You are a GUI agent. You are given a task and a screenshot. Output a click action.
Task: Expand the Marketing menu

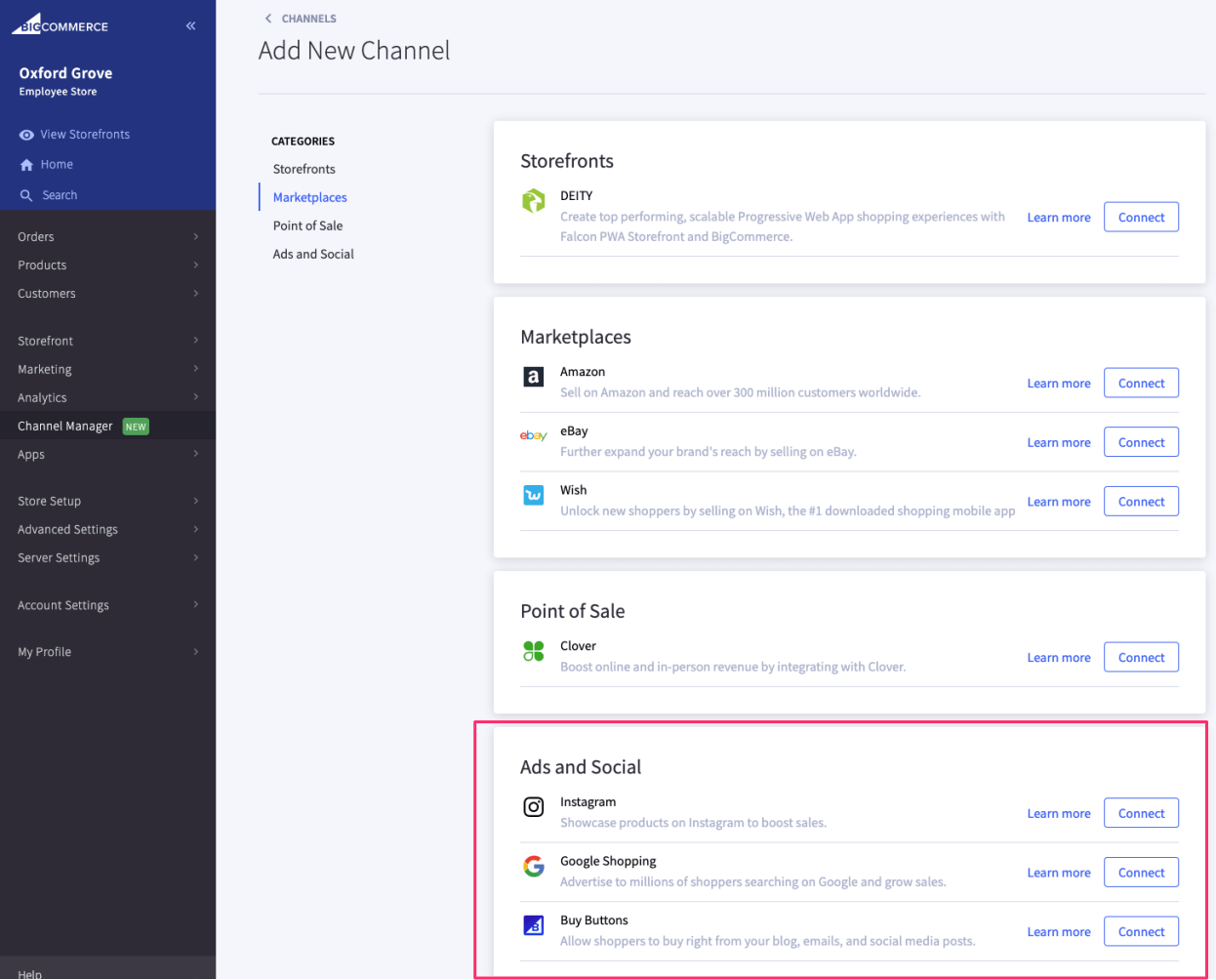107,369
